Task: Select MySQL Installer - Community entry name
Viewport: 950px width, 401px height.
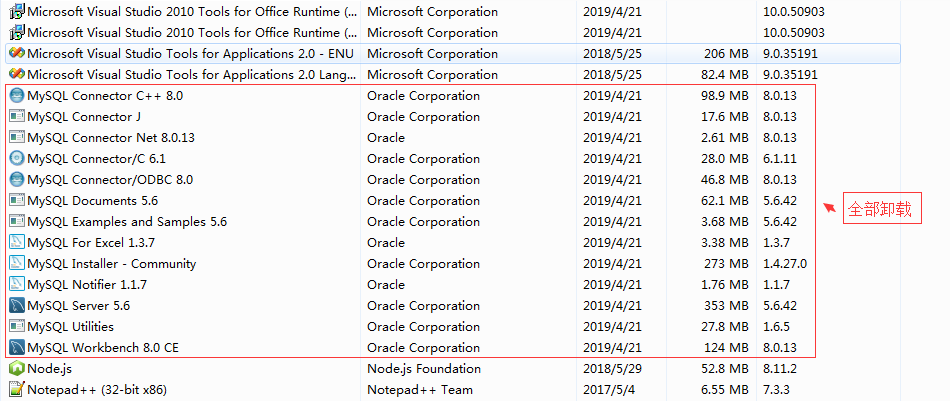Action: coord(111,264)
